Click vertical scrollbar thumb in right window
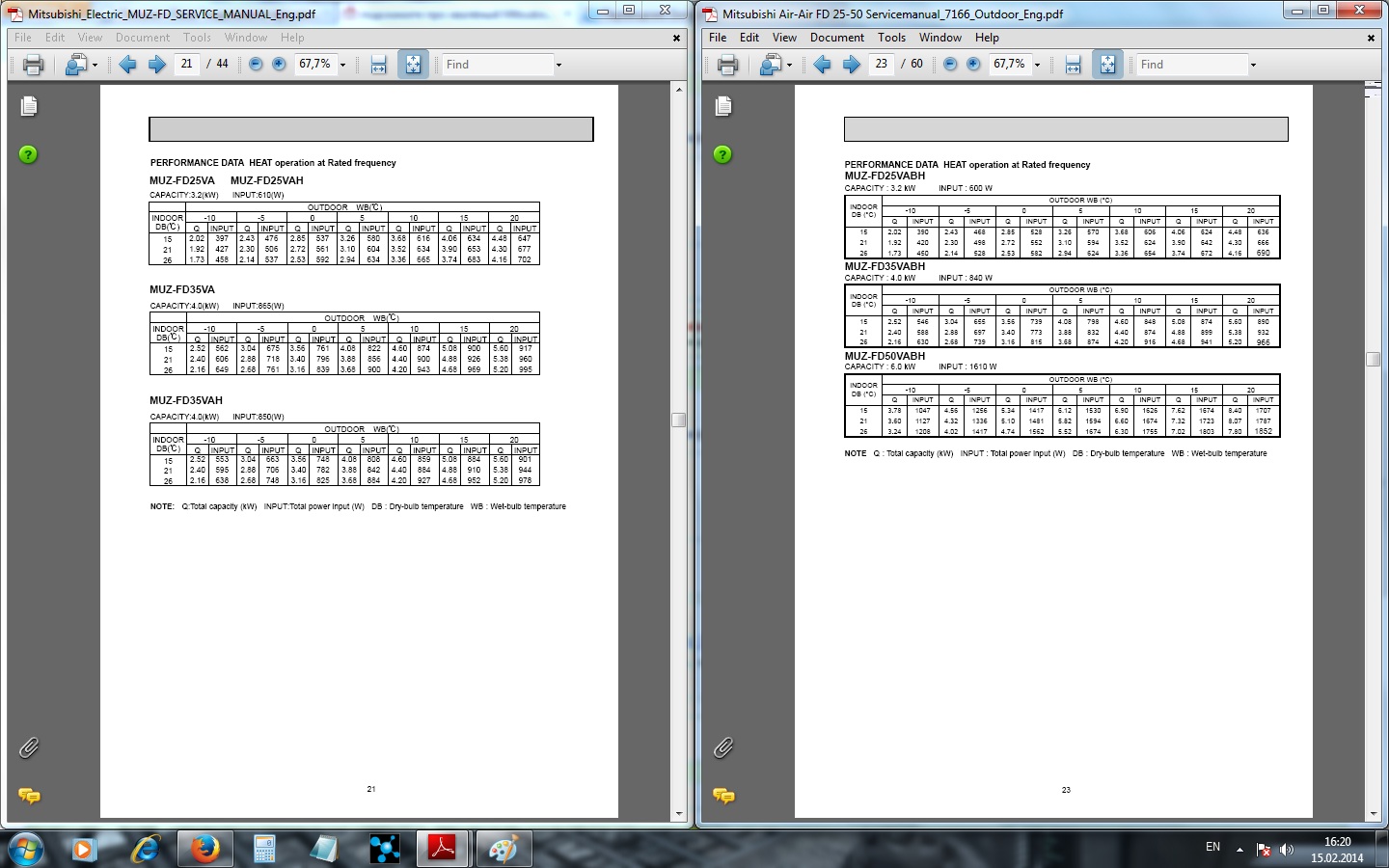 tap(1373, 359)
